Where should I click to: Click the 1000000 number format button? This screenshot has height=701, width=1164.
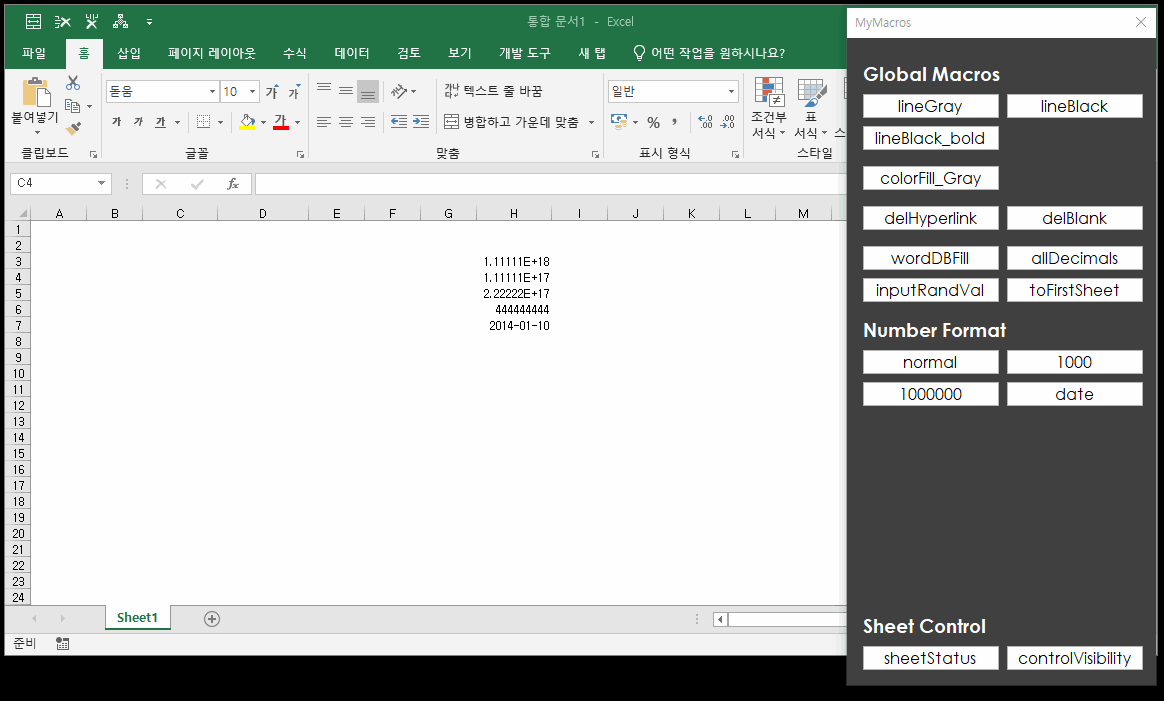click(x=930, y=394)
